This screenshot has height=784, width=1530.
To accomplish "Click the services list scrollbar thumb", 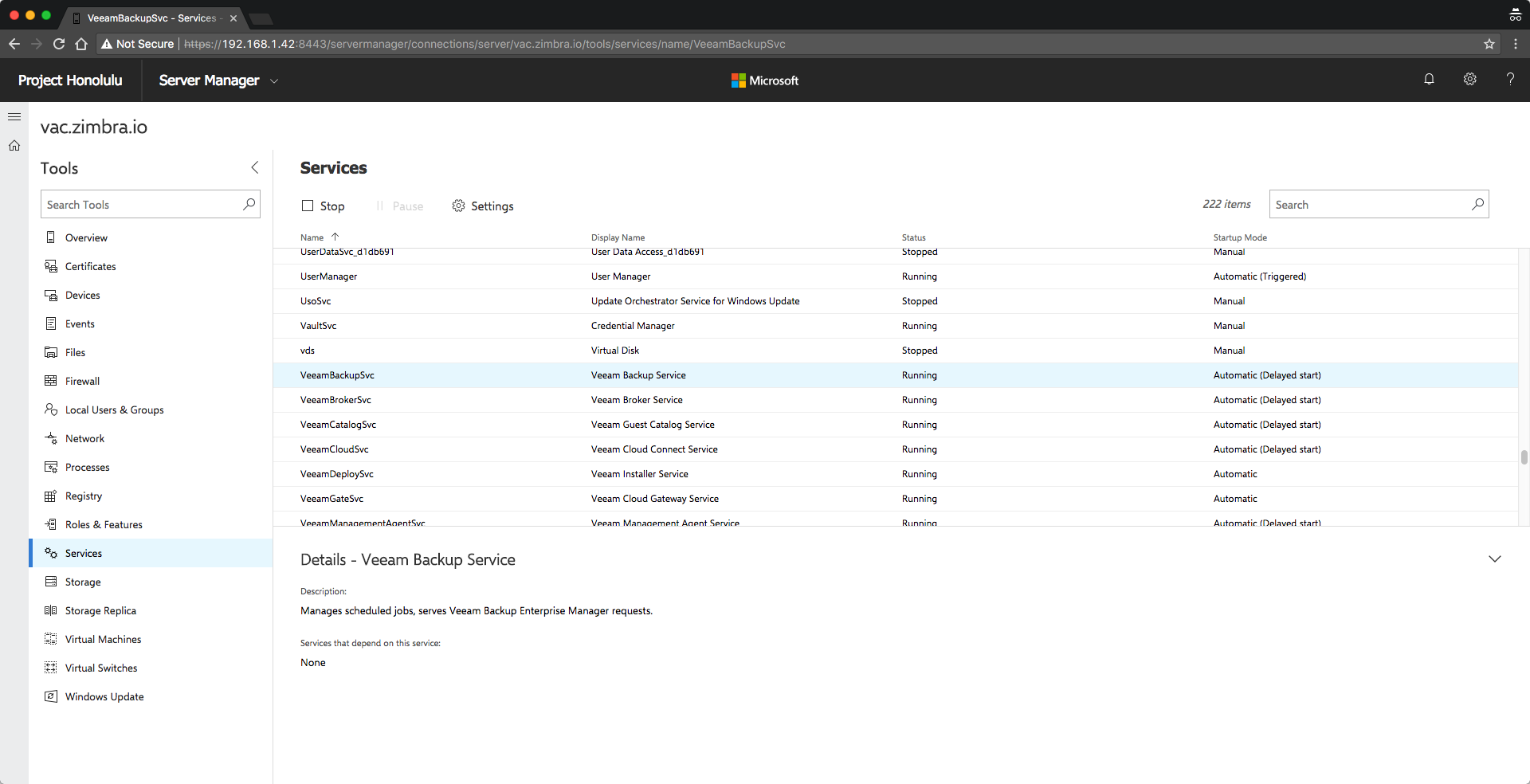I will tap(1524, 457).
